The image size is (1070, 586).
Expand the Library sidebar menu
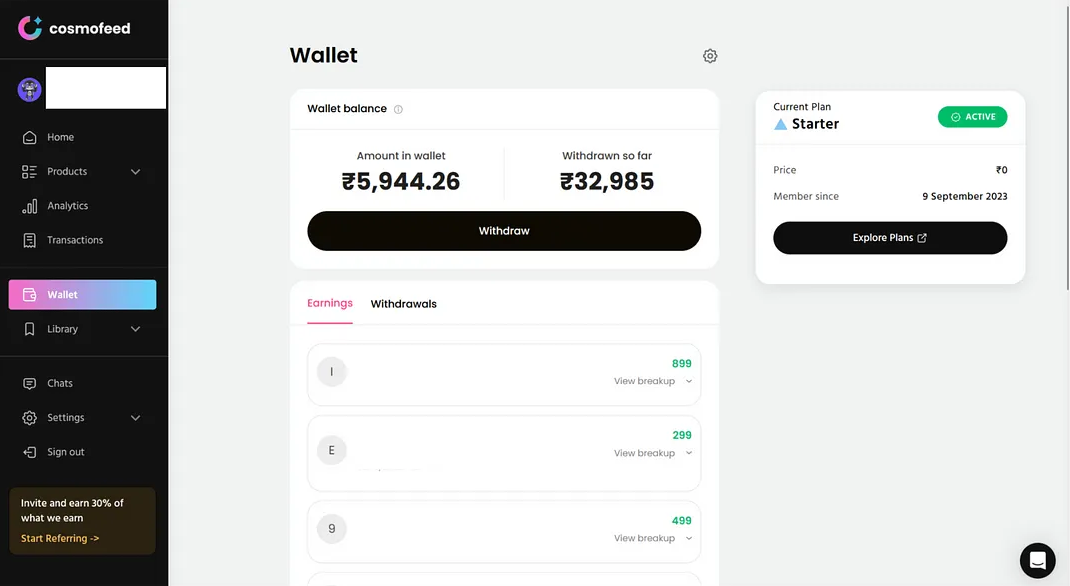[x=136, y=329]
